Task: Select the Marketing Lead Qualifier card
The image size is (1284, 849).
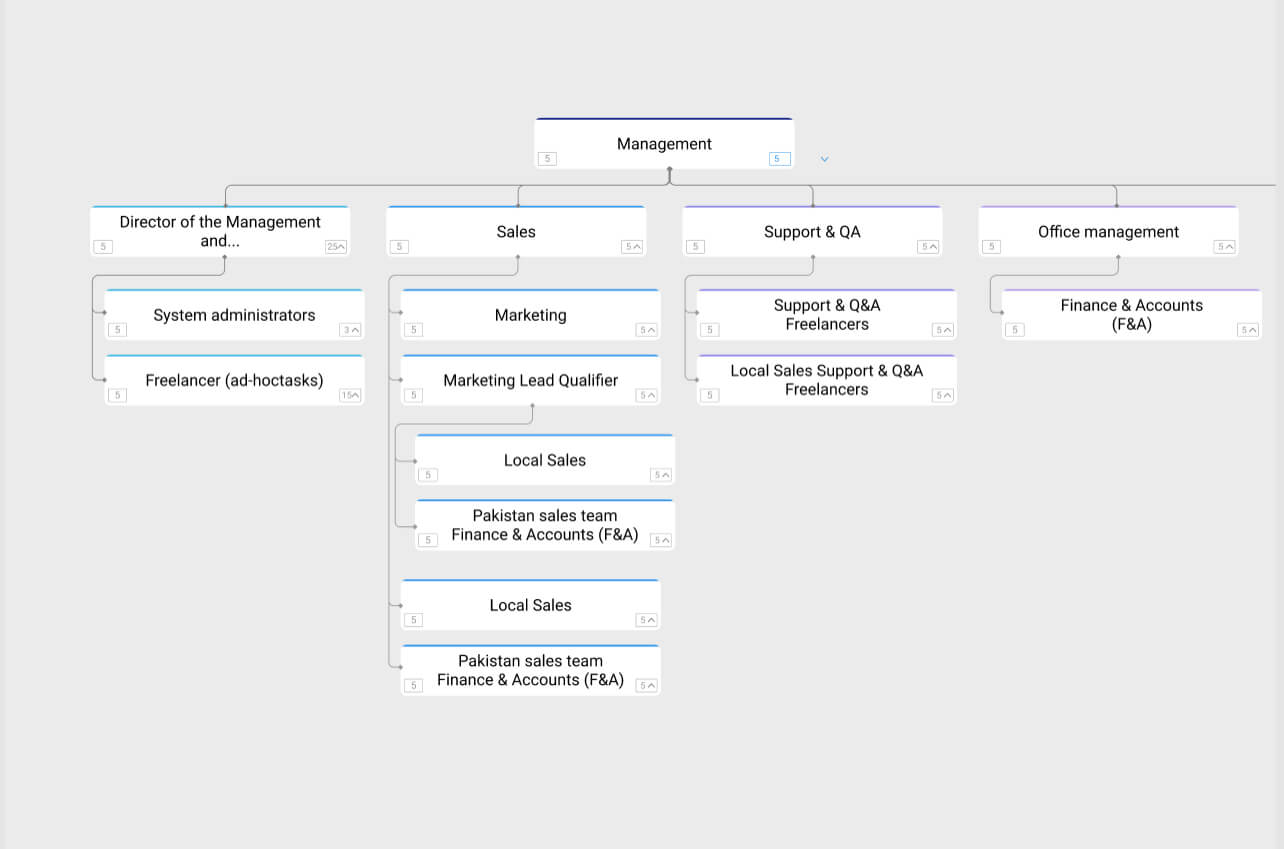Action: coord(530,380)
